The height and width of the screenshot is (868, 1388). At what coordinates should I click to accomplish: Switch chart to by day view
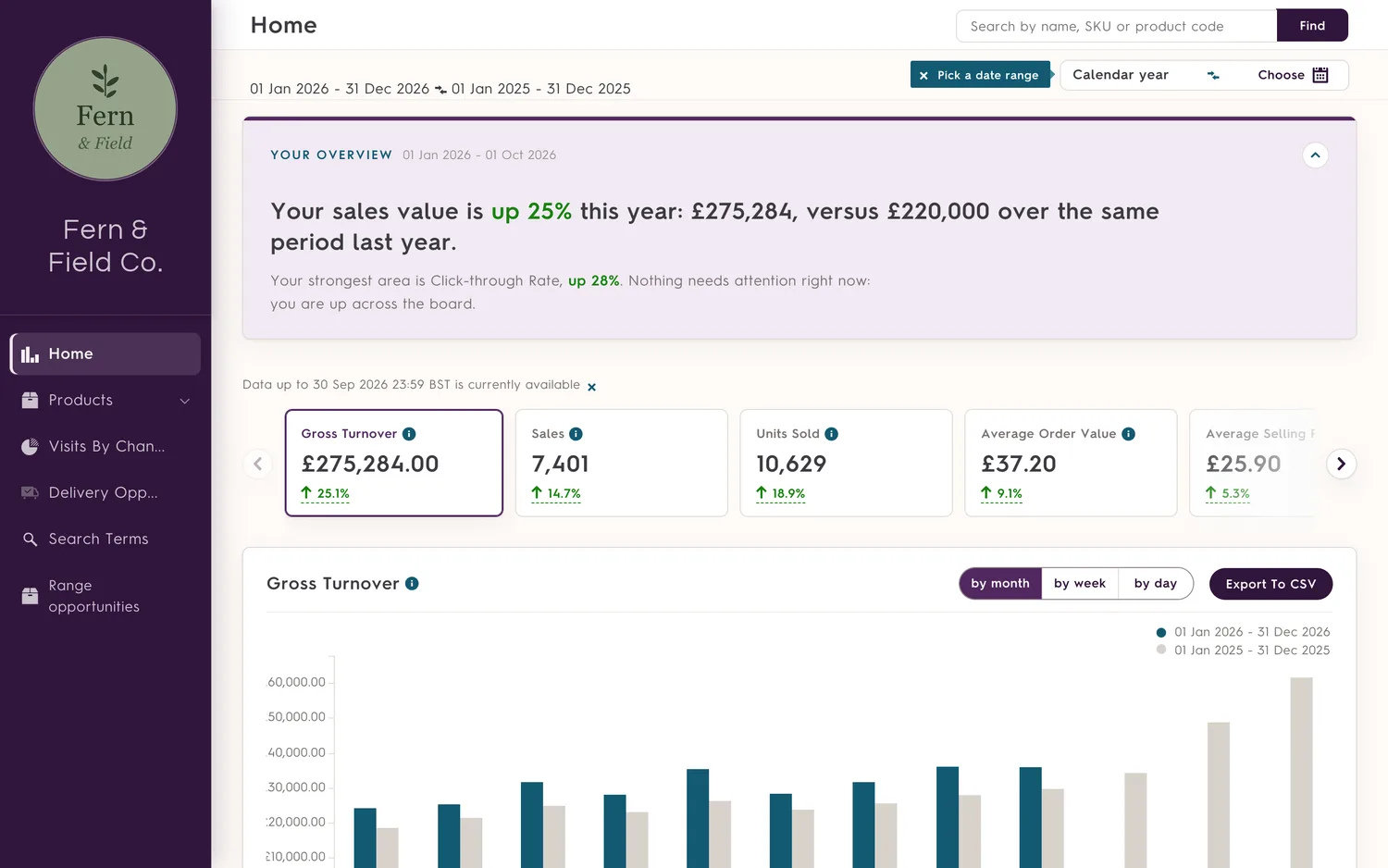[x=1156, y=584]
